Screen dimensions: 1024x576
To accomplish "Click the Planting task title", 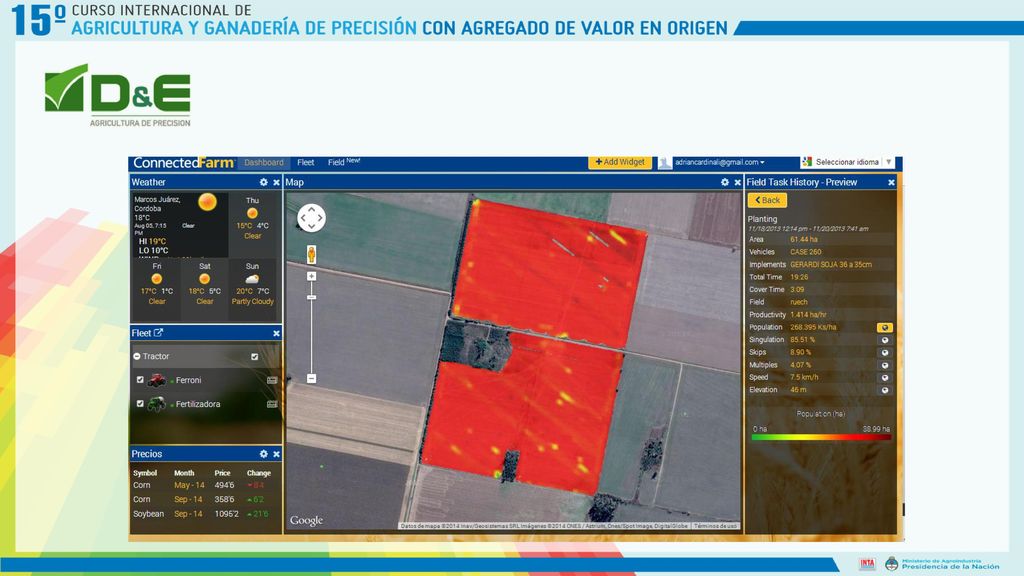I will tap(762, 219).
